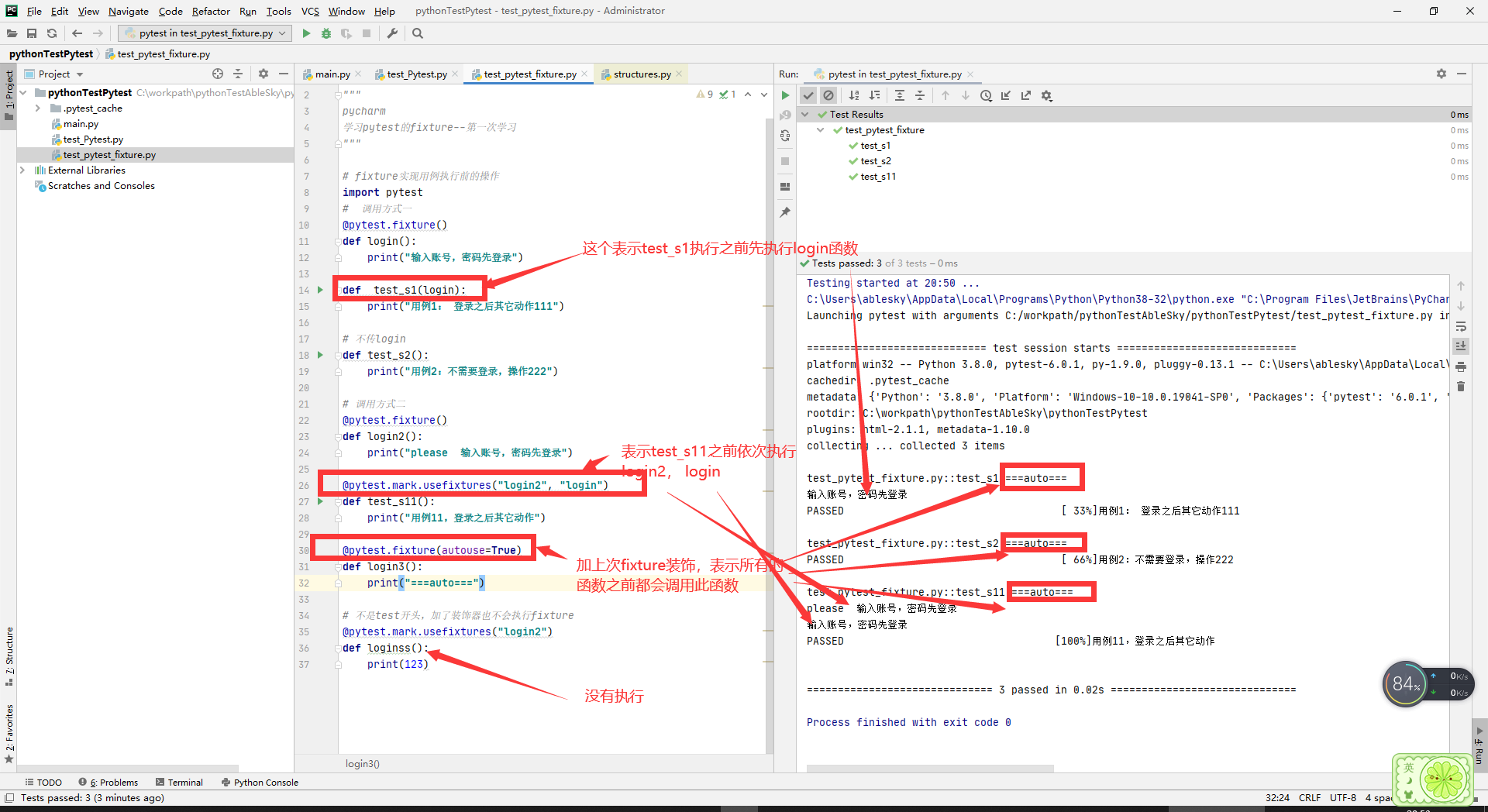Open Scratches and Consoles in Project tree
Viewport: 1488px width, 812px height.
coord(101,185)
